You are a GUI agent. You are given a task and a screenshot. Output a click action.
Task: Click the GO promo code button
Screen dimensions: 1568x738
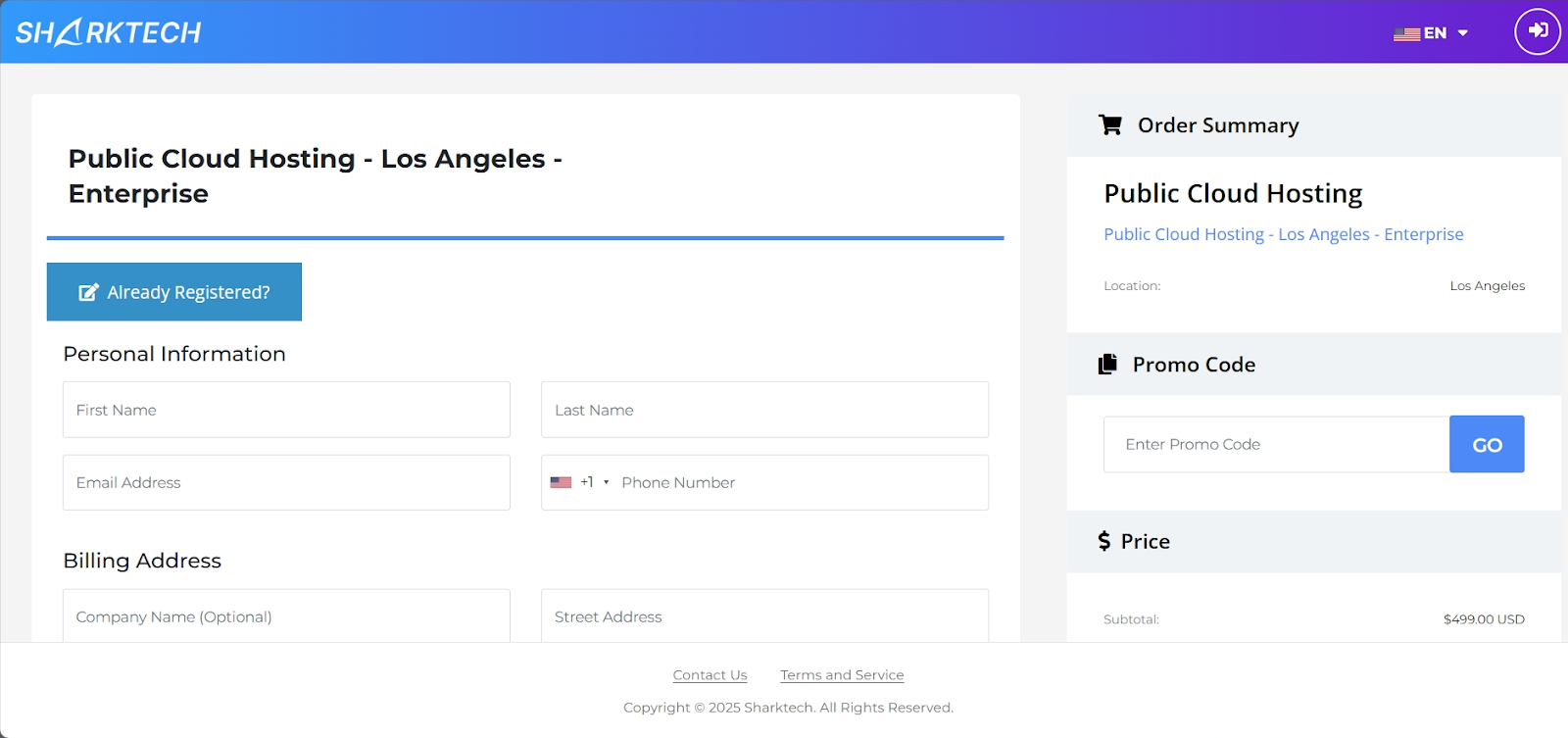1487,444
